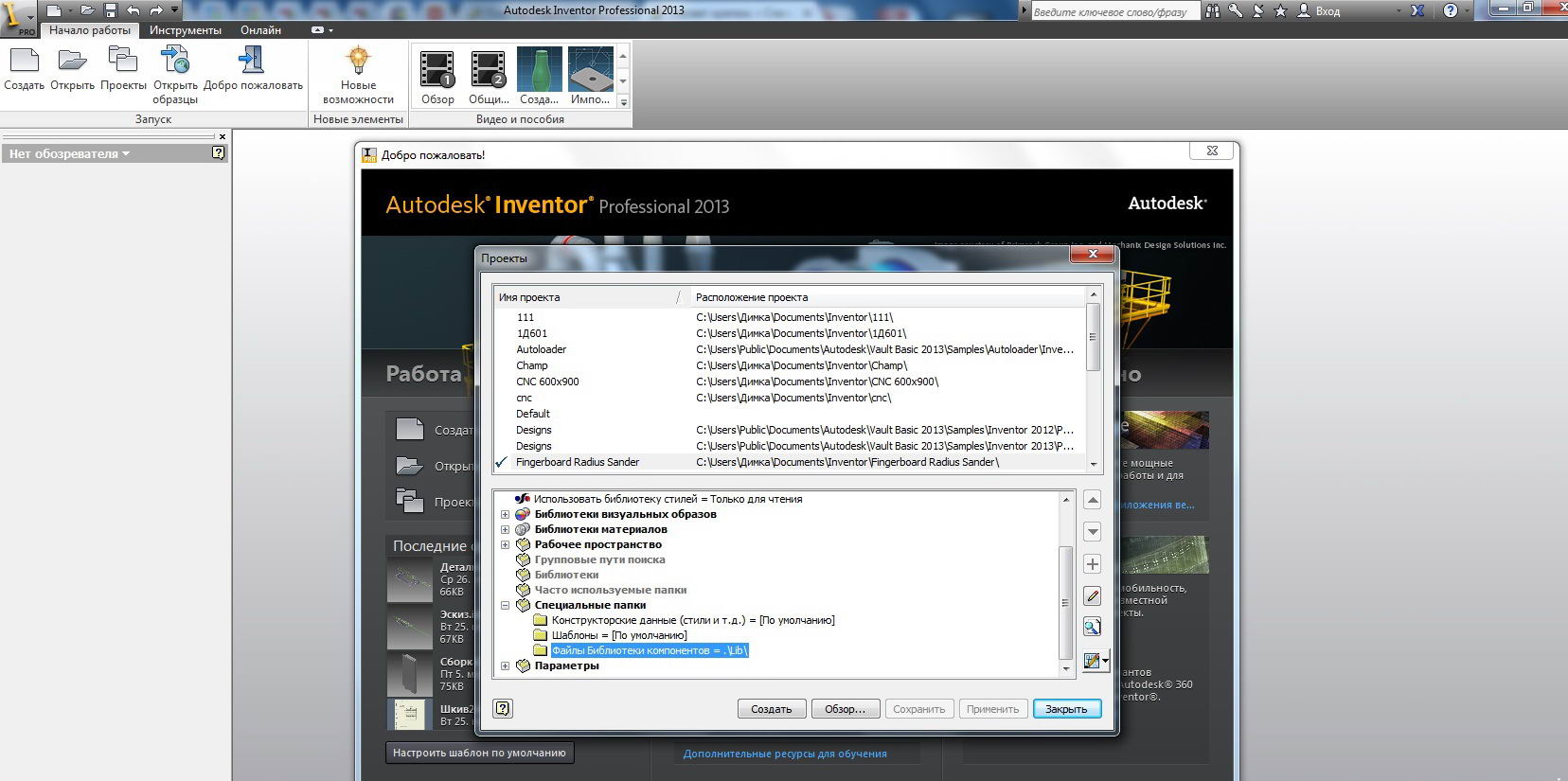
Task: Close the browser panel
Action: point(223,136)
